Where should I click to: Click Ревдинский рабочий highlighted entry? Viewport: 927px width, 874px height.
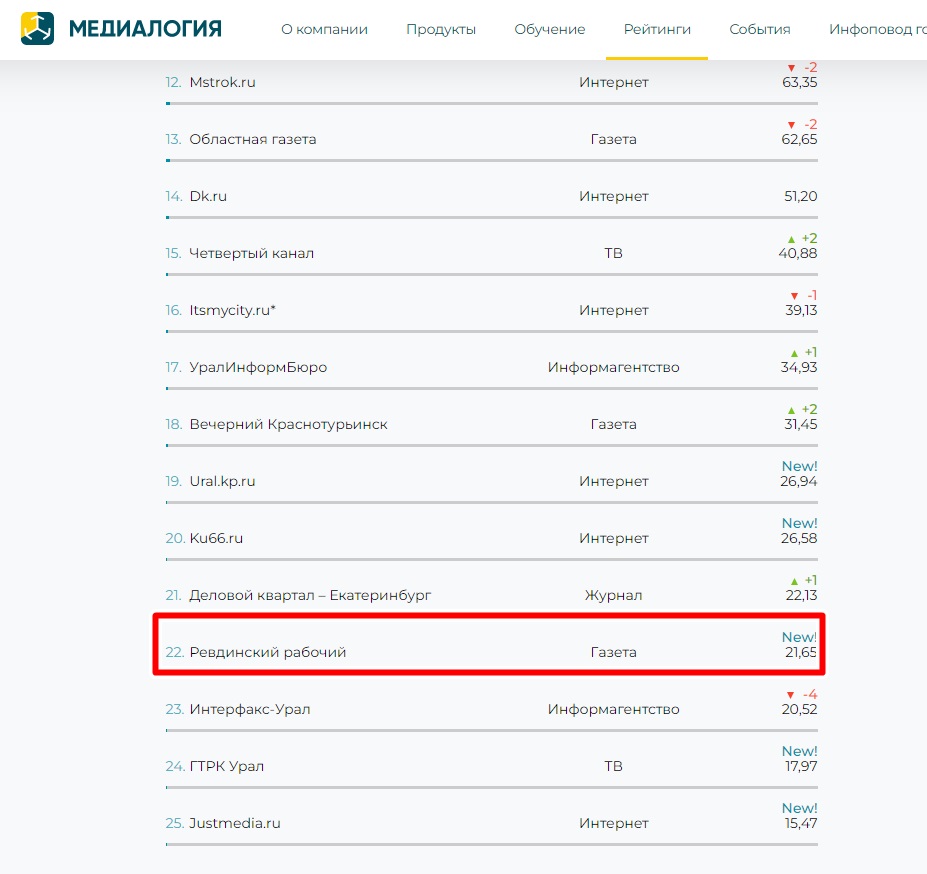coord(267,652)
